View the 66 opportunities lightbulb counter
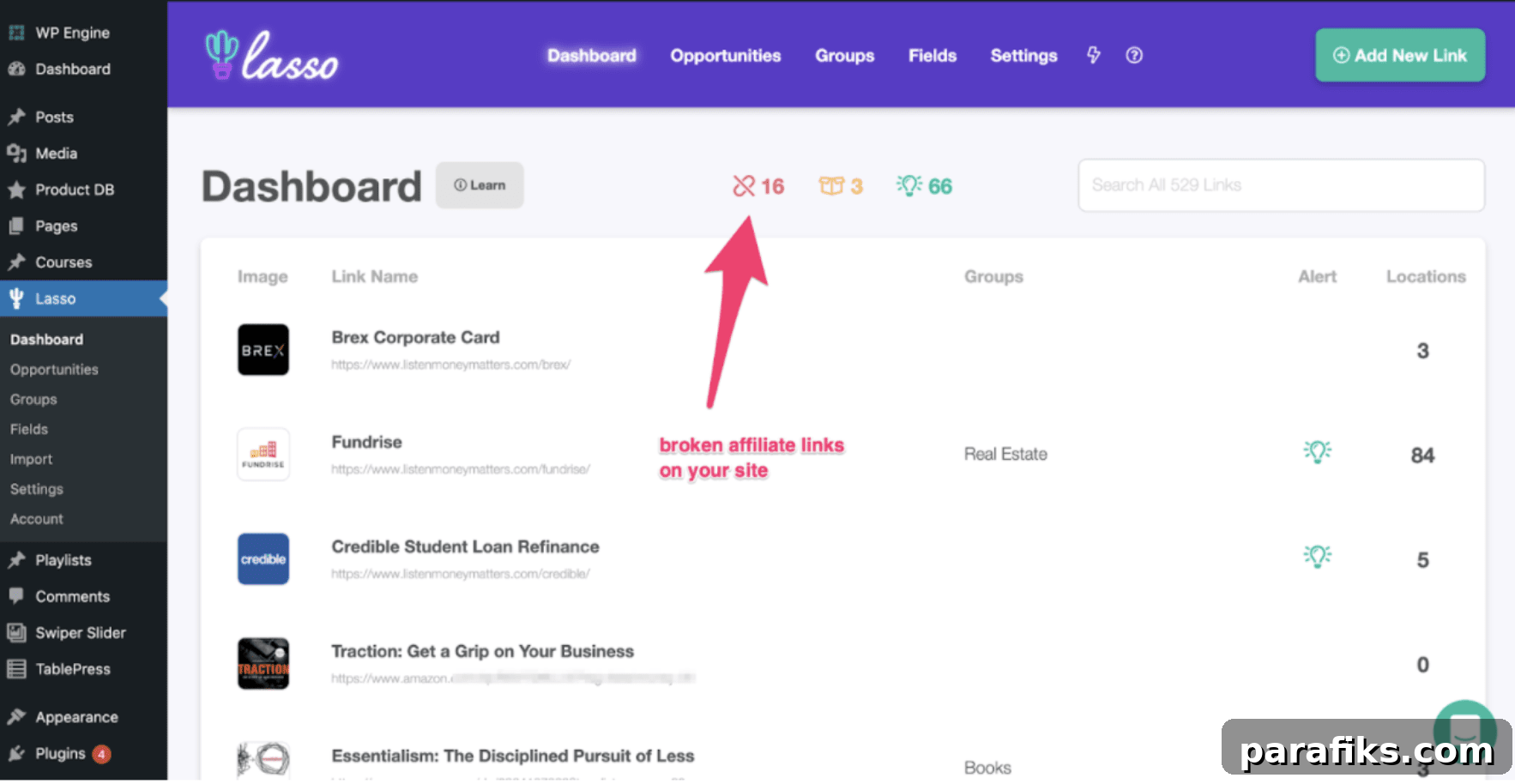 click(x=924, y=186)
